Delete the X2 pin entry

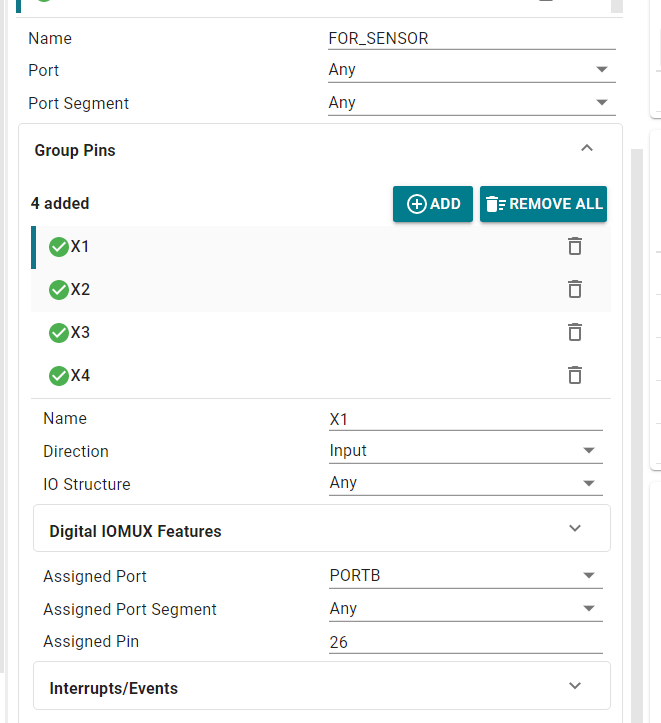coord(574,290)
